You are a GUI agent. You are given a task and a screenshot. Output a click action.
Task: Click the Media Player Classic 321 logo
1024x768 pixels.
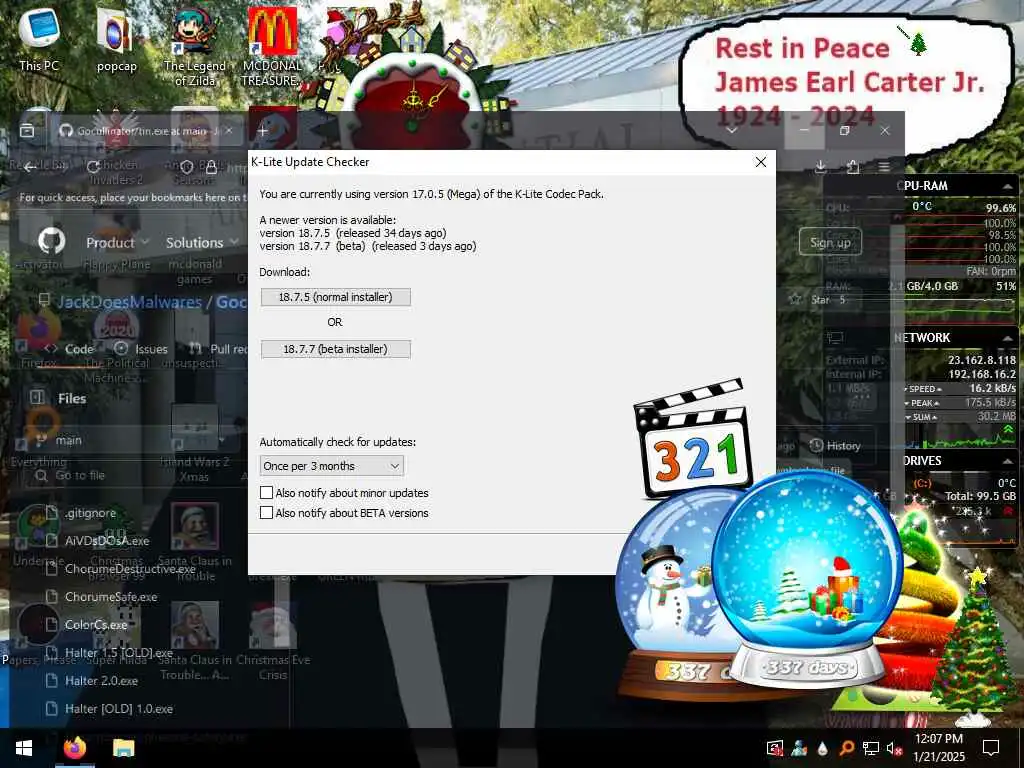point(692,441)
